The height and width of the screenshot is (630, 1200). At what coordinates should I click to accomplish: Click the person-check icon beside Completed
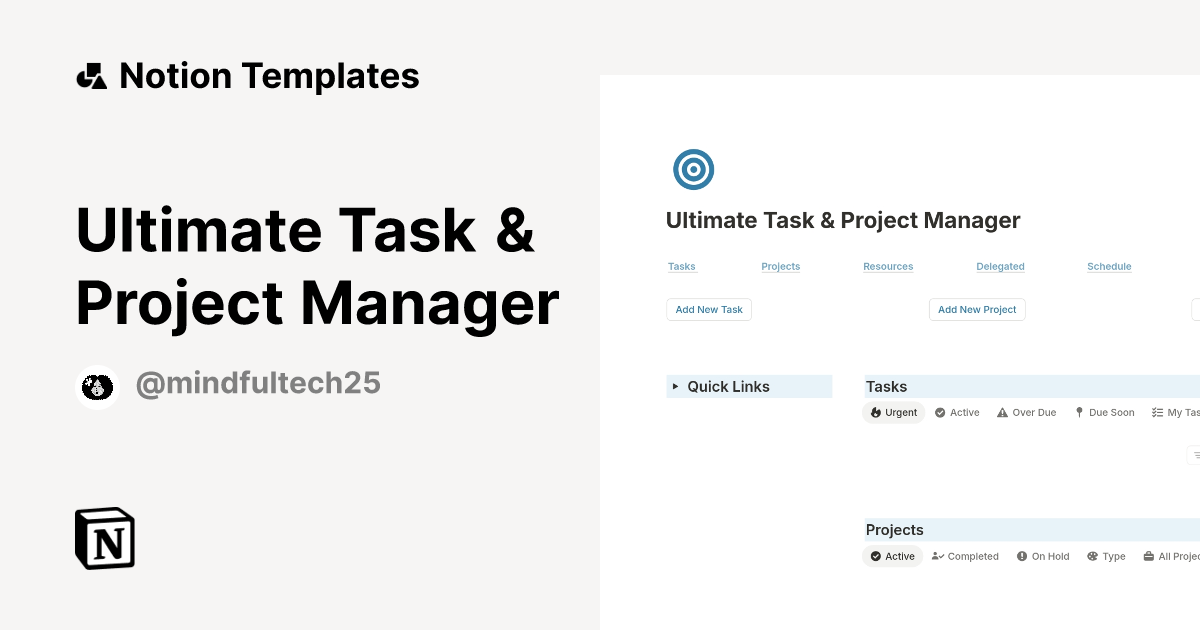936,556
